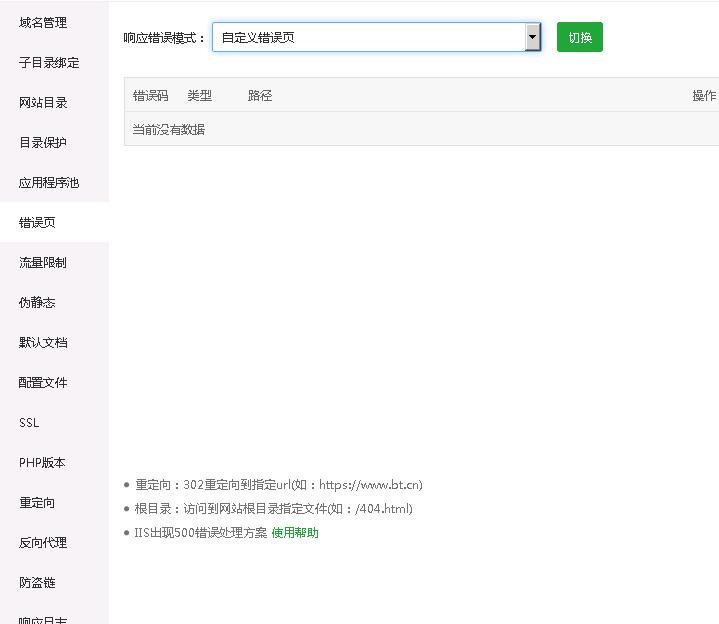
Task: Click the 根目录 /404.html hint text
Action: (274, 508)
